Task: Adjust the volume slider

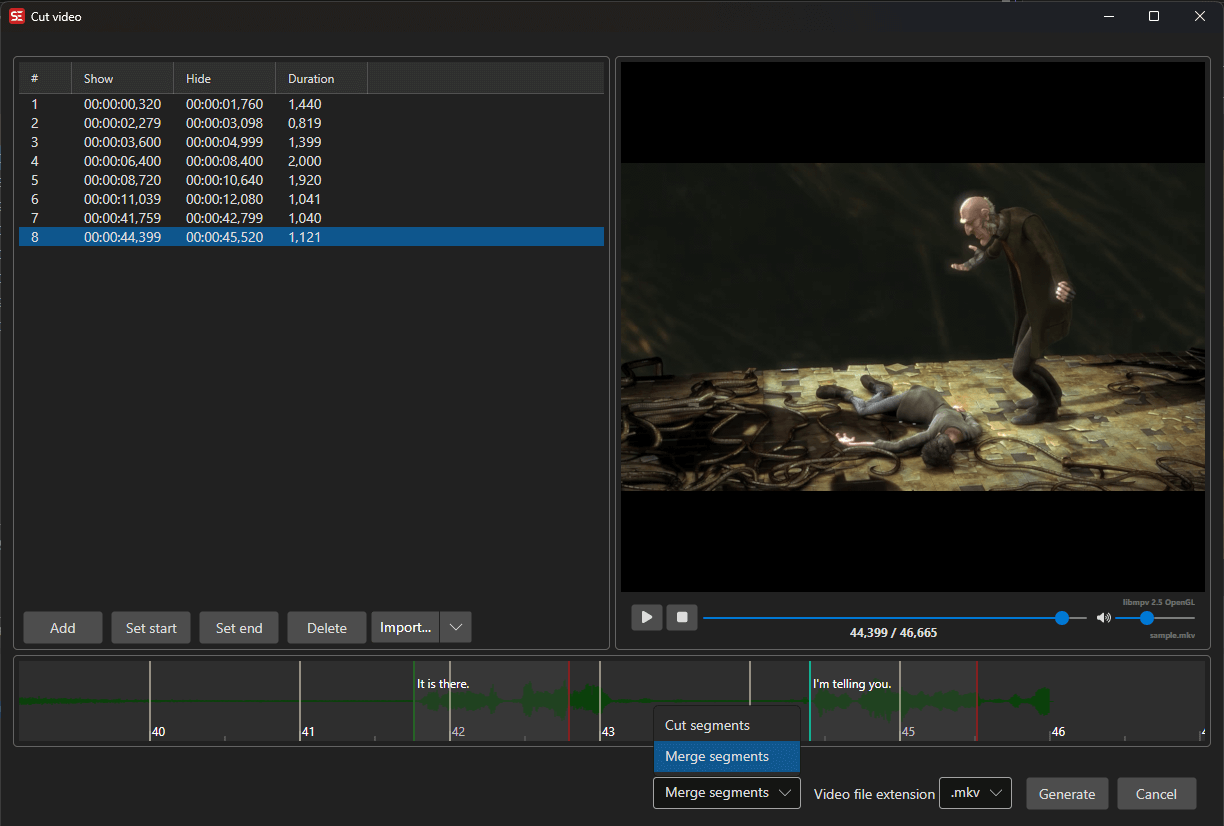Action: pyautogui.click(x=1145, y=617)
